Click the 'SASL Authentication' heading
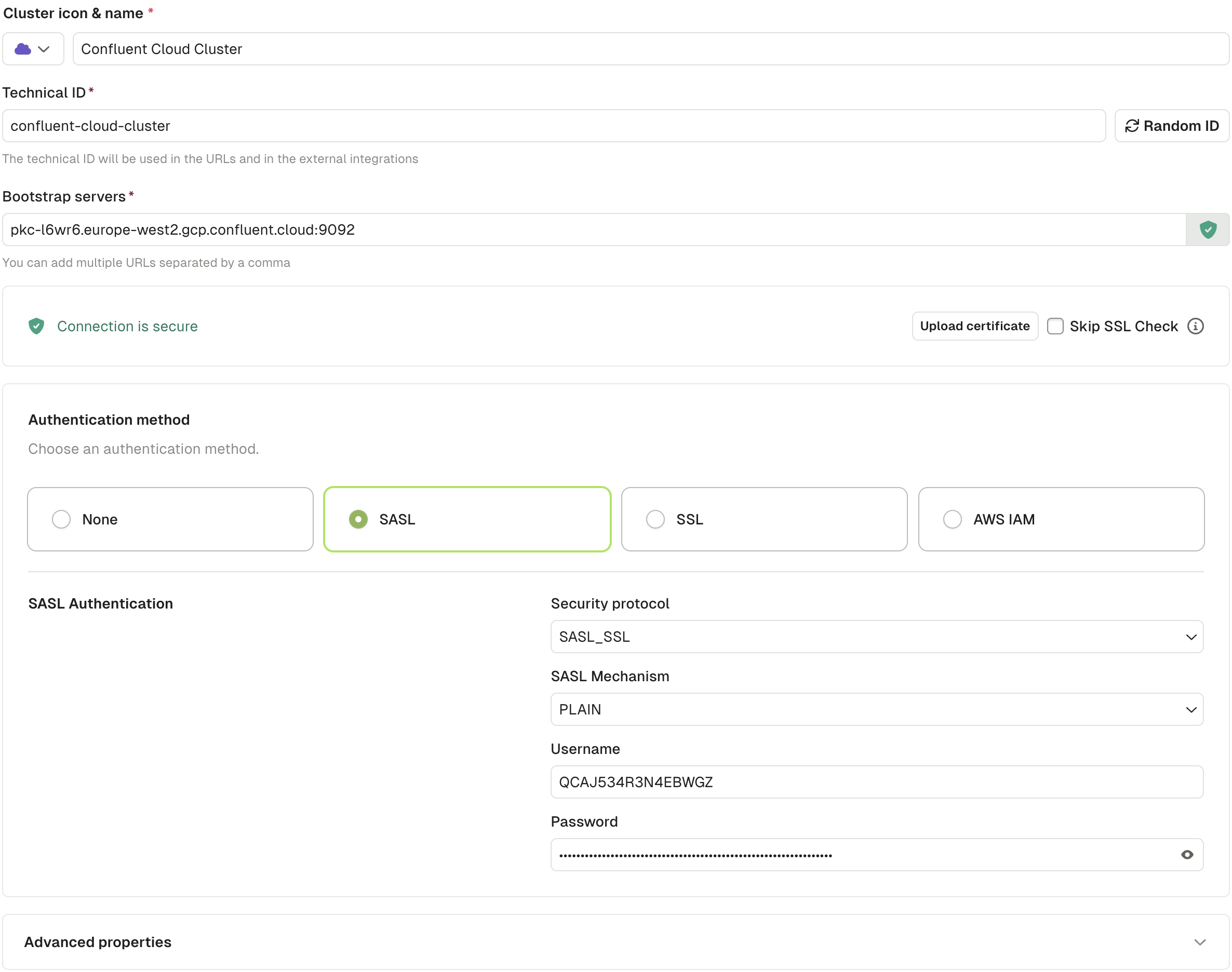The width and height of the screenshot is (1232, 972). pyautogui.click(x=101, y=604)
